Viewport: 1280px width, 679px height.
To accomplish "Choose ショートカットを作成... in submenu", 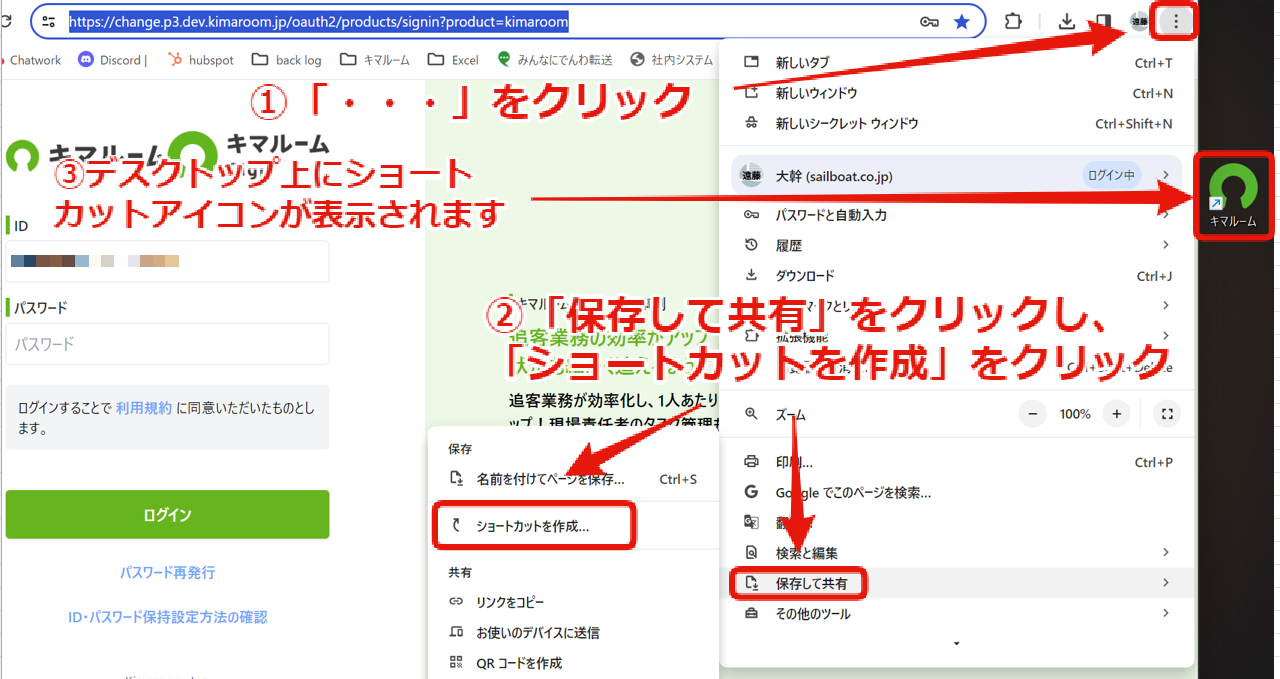I will (x=572, y=525).
